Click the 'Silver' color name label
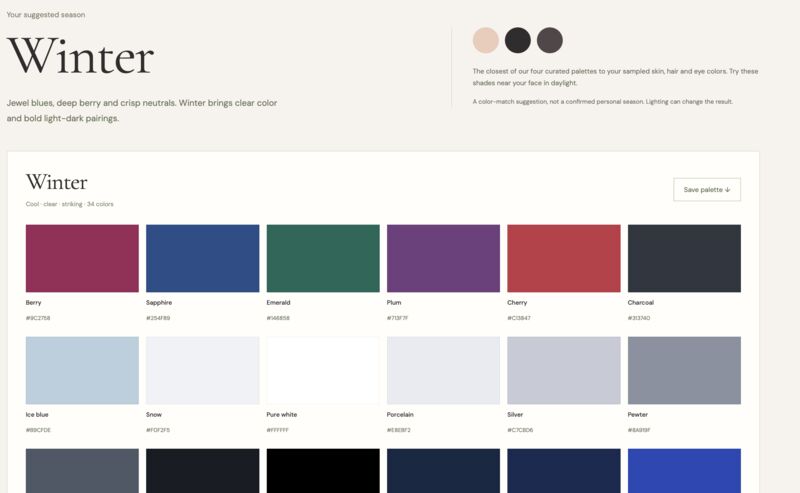Screen dimensions: 800x493 515,415
